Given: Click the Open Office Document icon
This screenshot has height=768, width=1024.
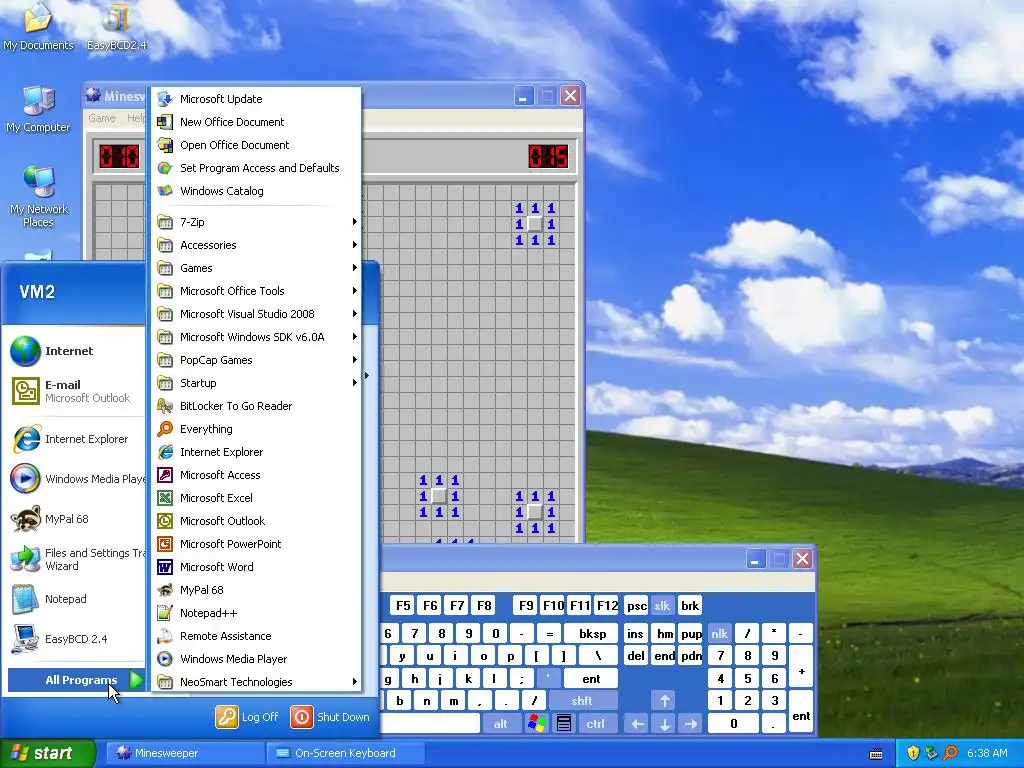Looking at the screenshot, I should pos(165,145).
